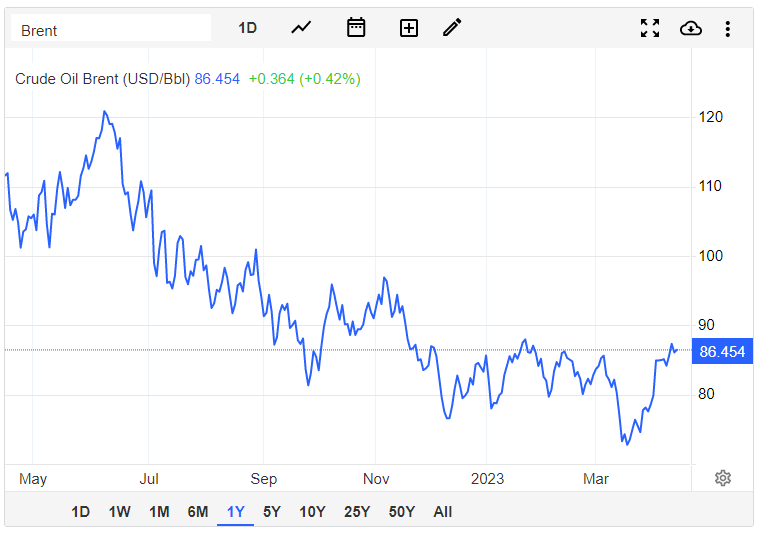Select the 10Y time range
Screen dimensions: 760x534
coord(312,512)
